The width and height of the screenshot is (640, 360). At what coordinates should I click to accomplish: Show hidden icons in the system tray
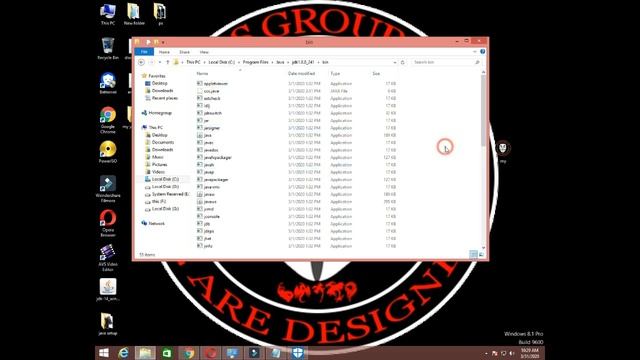click(486, 353)
